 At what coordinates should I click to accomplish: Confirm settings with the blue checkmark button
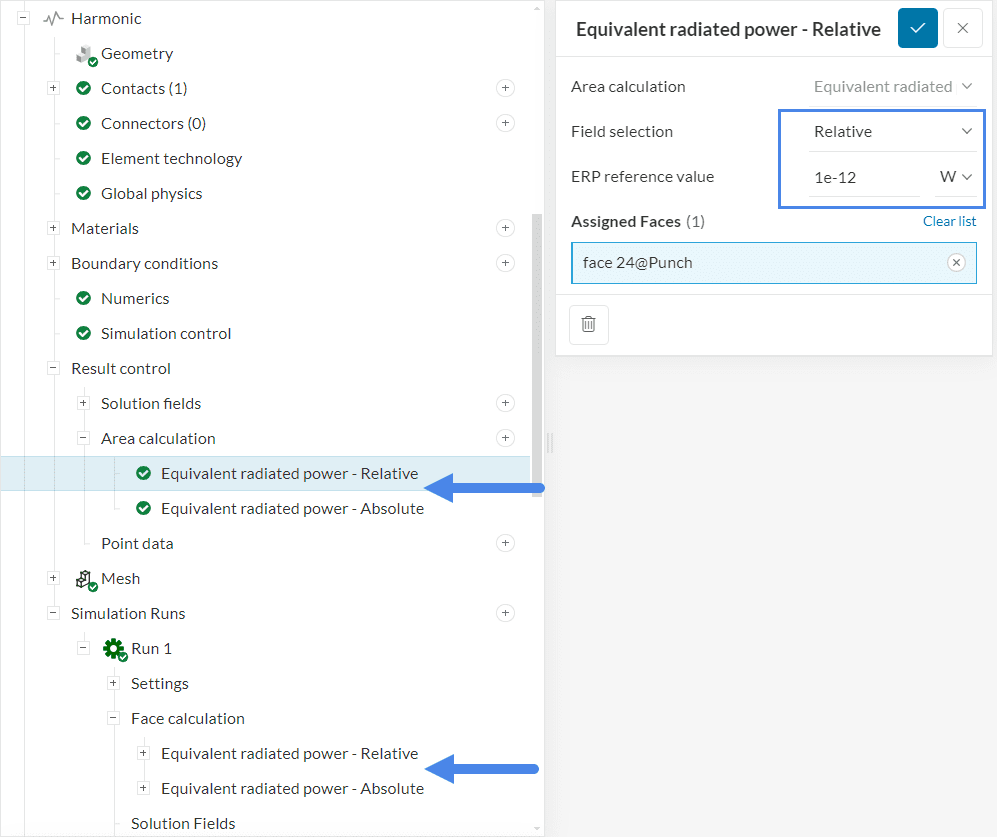pyautogui.click(x=917, y=28)
